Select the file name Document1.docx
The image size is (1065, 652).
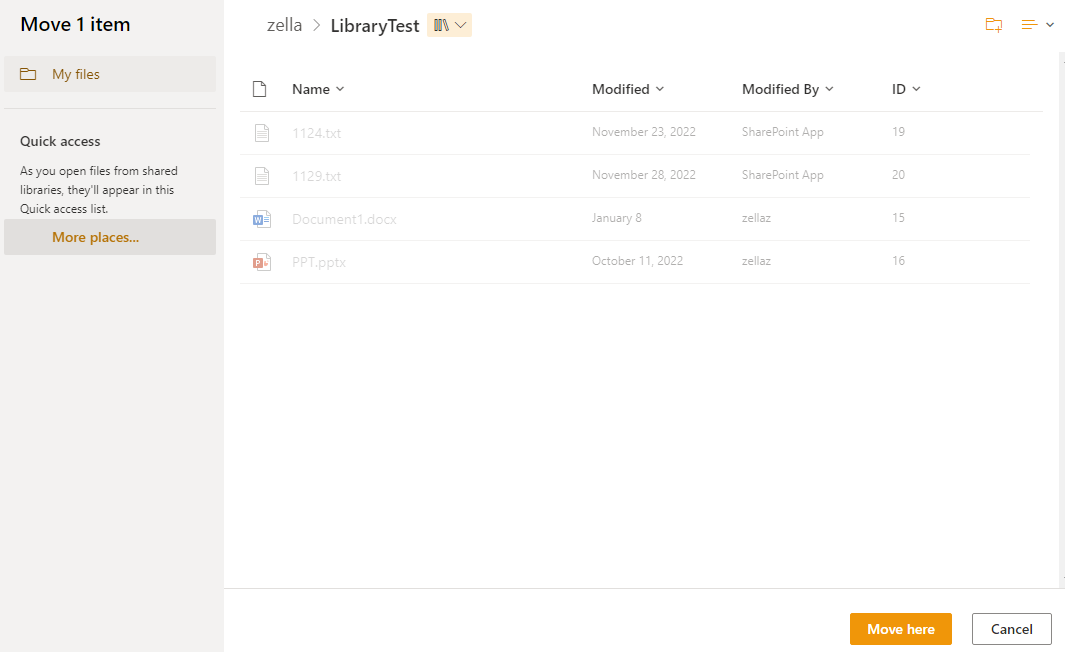coord(344,219)
